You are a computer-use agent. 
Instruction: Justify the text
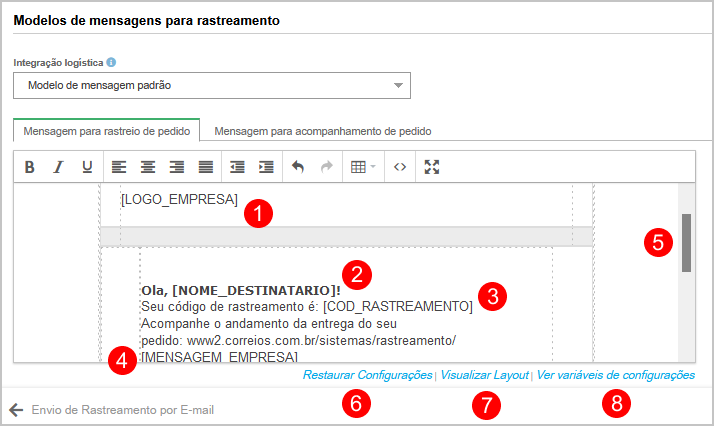206,167
